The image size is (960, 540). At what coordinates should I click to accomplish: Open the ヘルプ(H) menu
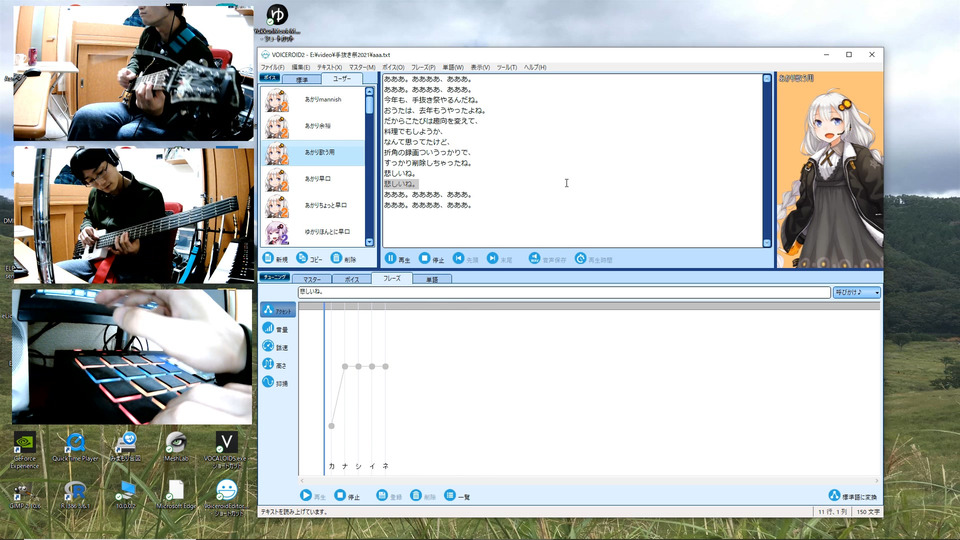tap(535, 67)
